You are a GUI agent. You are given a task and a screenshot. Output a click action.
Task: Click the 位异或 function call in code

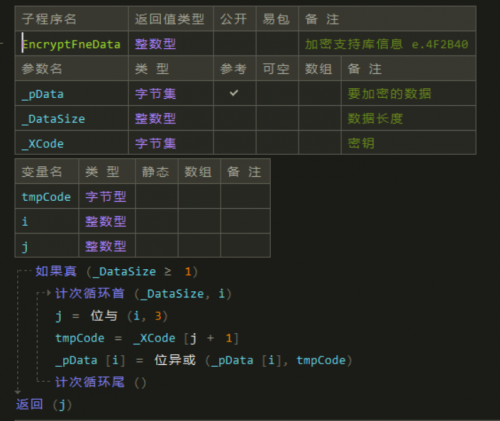coord(175,360)
